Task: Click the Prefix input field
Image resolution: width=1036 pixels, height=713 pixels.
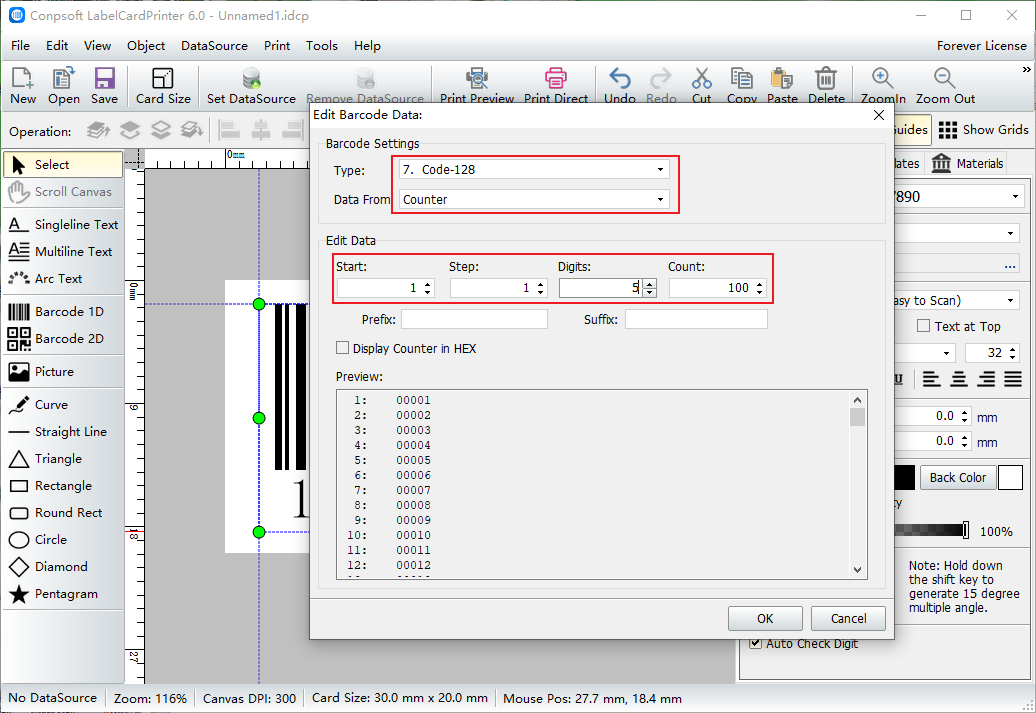Action: coord(474,319)
